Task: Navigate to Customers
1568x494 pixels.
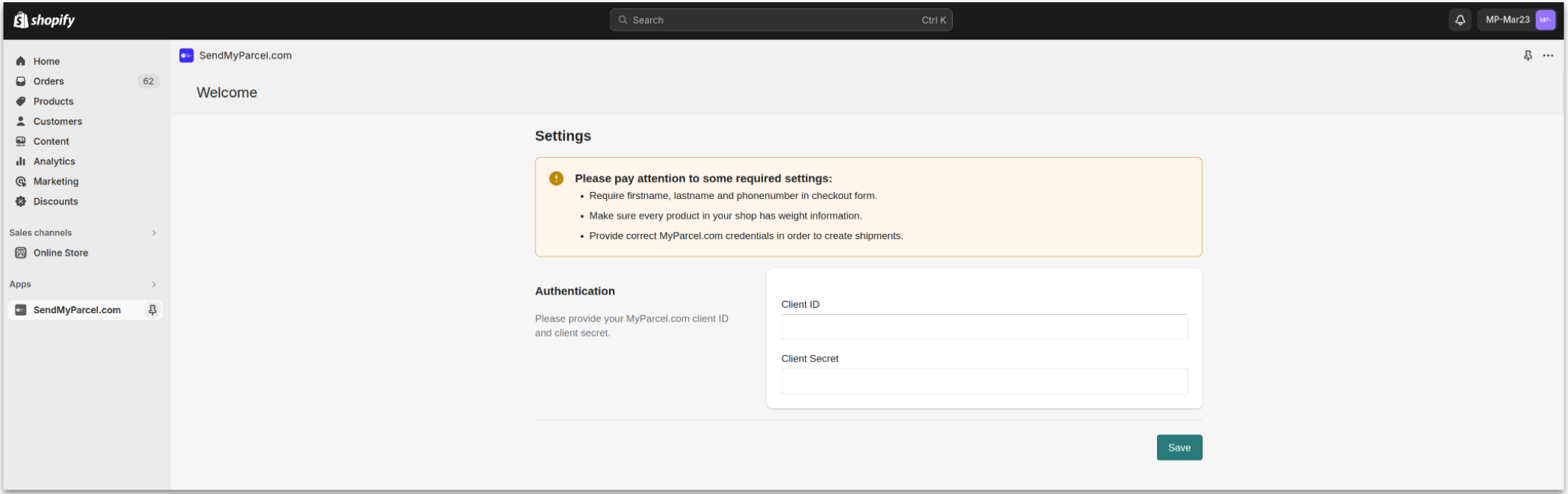Action: click(58, 122)
